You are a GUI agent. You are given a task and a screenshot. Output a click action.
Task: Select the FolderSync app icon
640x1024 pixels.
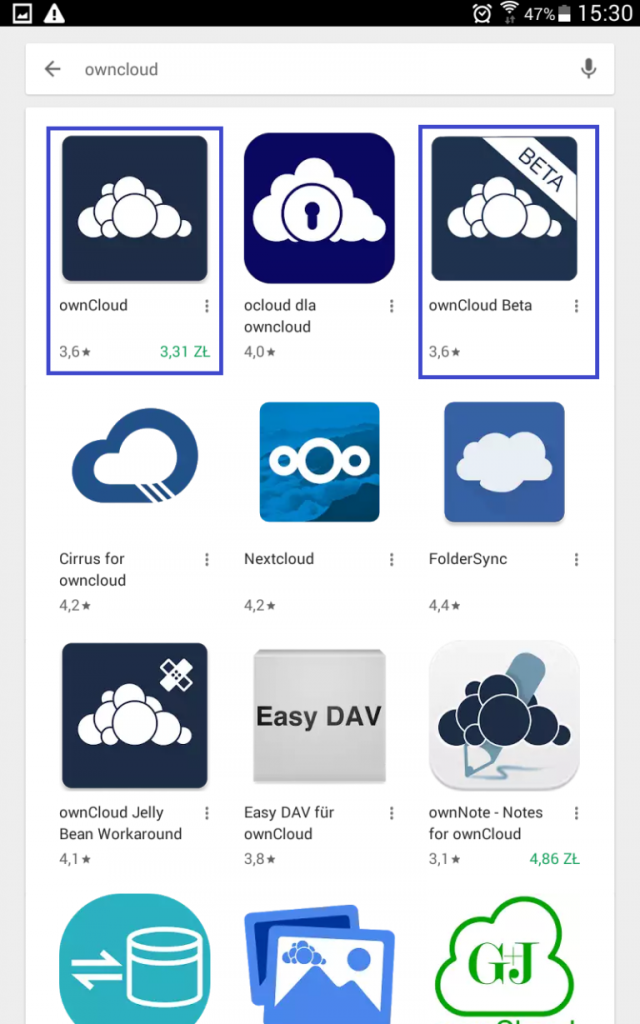504,461
